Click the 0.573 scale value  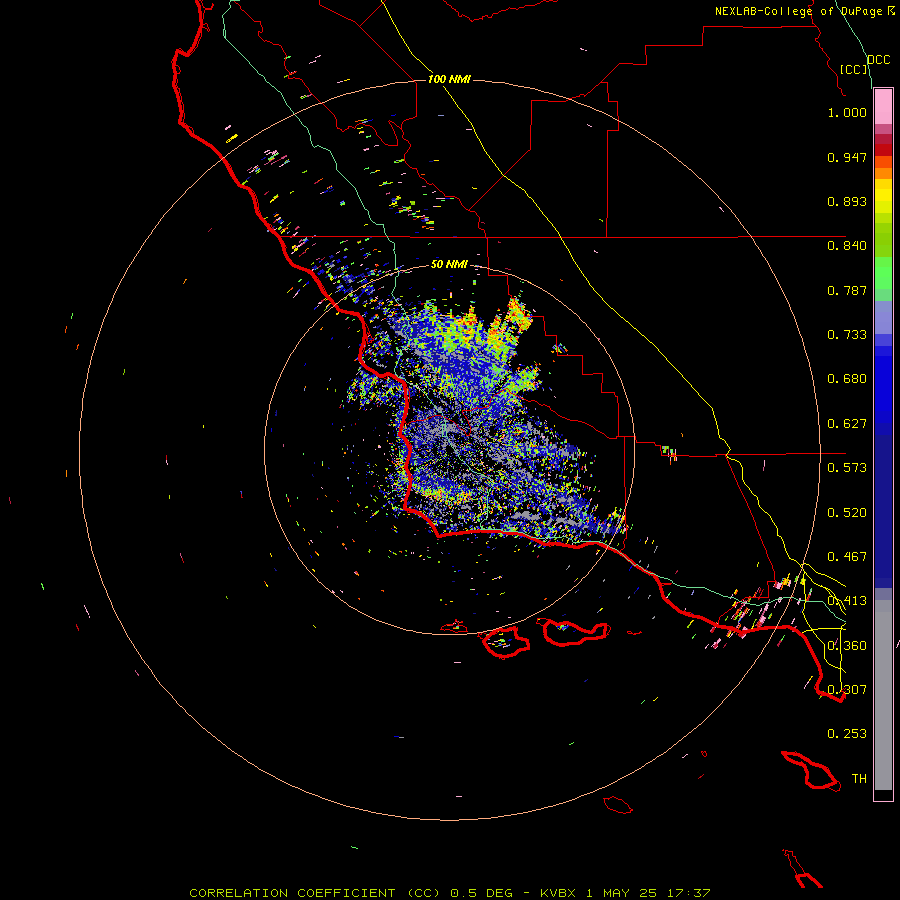[x=847, y=468]
